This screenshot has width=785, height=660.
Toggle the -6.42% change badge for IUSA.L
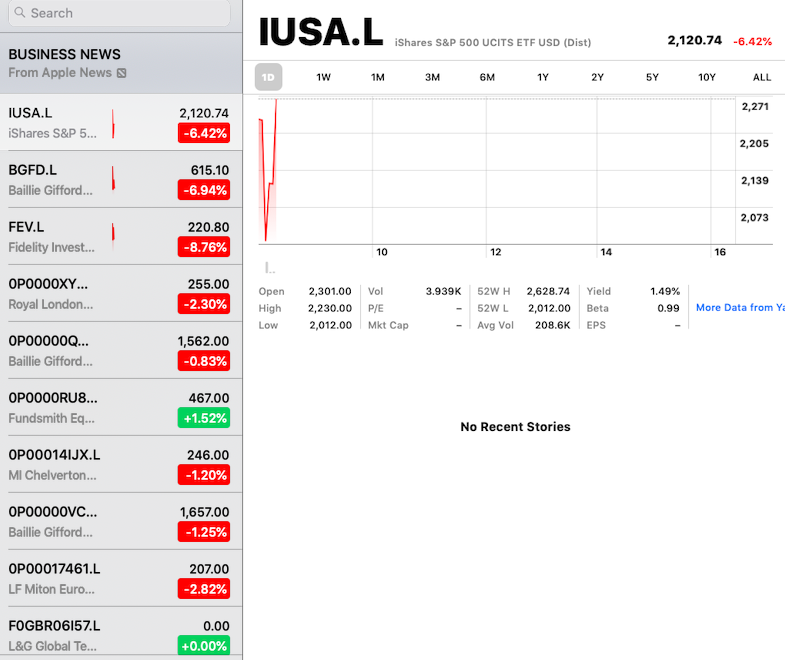tap(204, 133)
